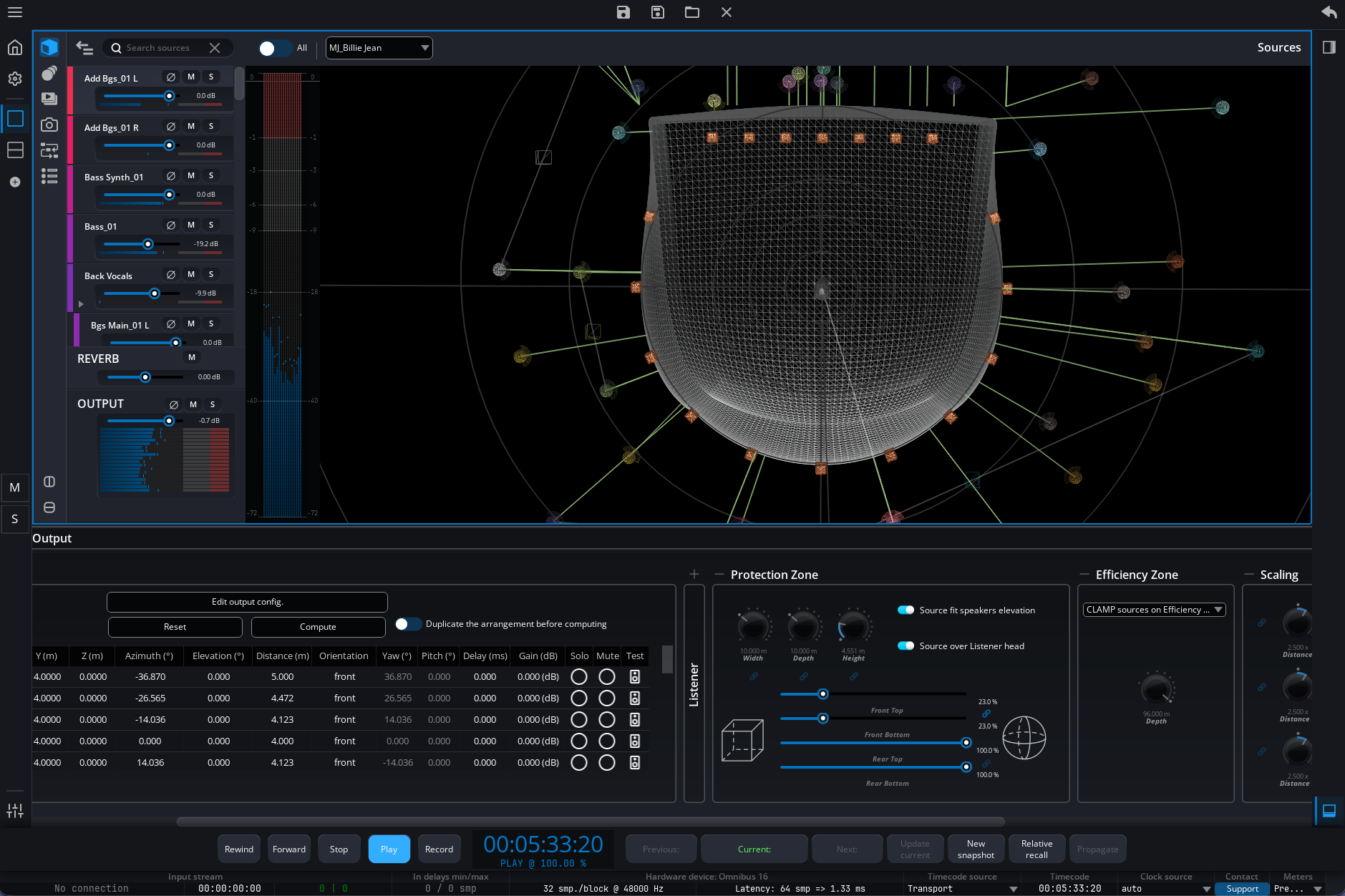Screen dimensions: 1345x896
Task: Click Edit output config button
Action: 247,602
